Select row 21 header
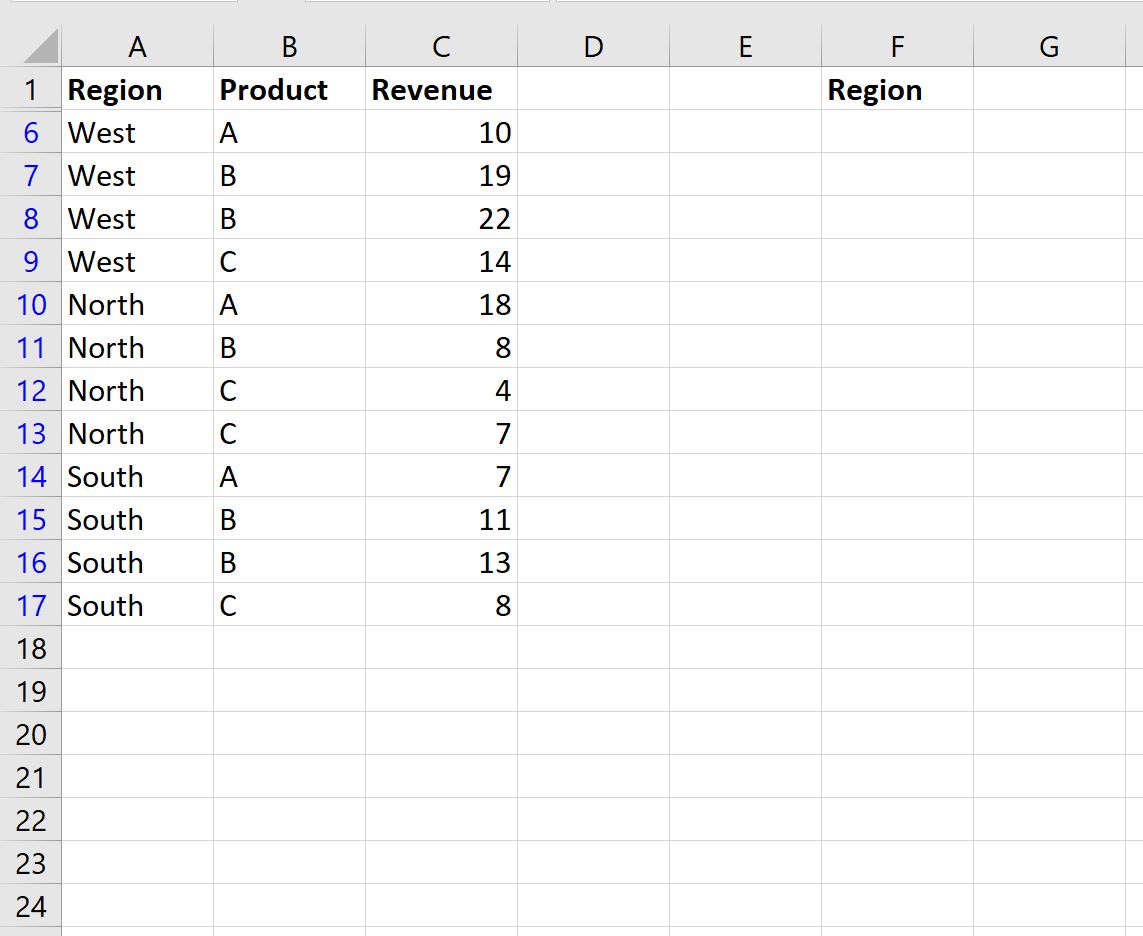Image resolution: width=1143 pixels, height=936 pixels. pos(31,777)
